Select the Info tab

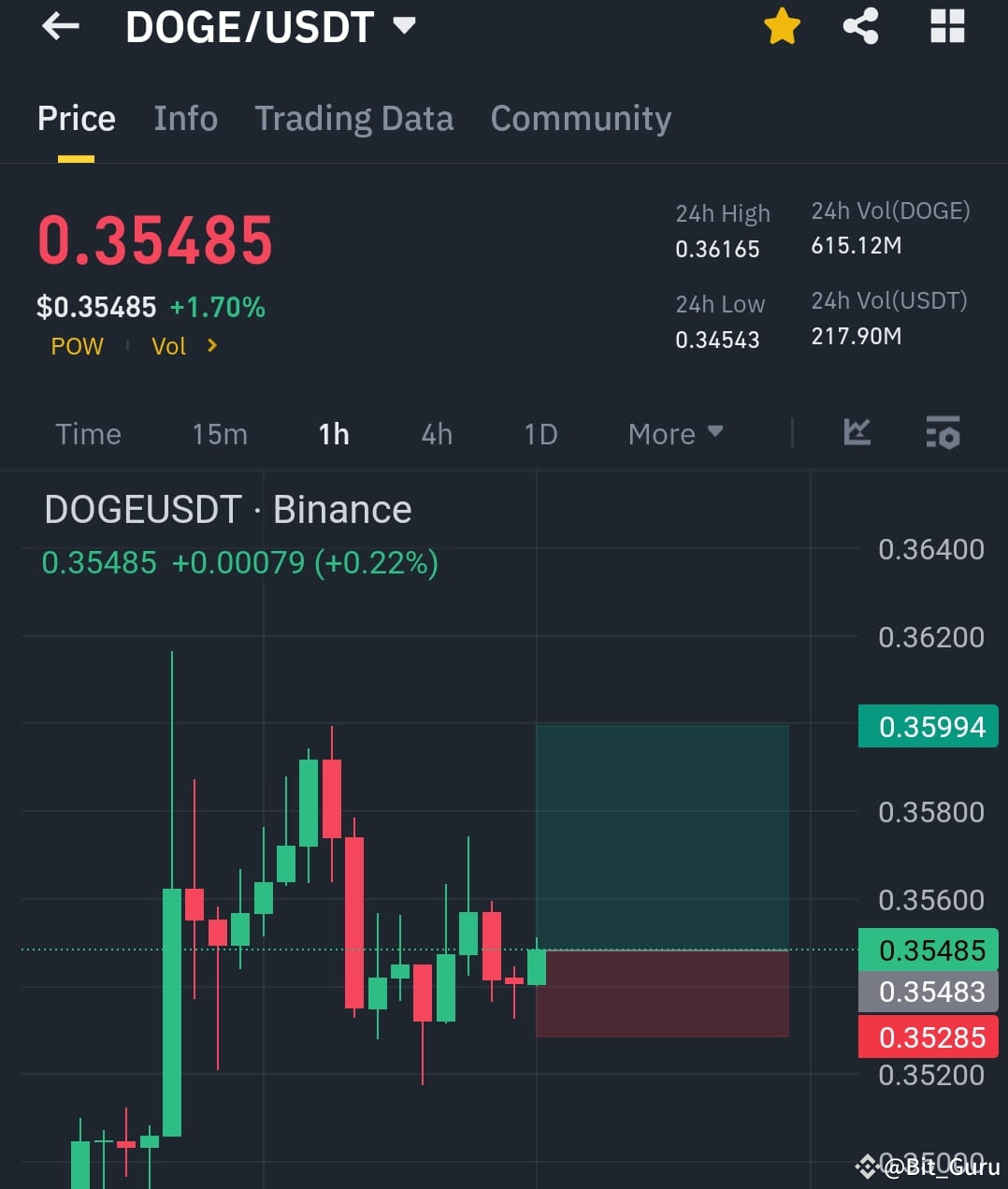point(185,118)
